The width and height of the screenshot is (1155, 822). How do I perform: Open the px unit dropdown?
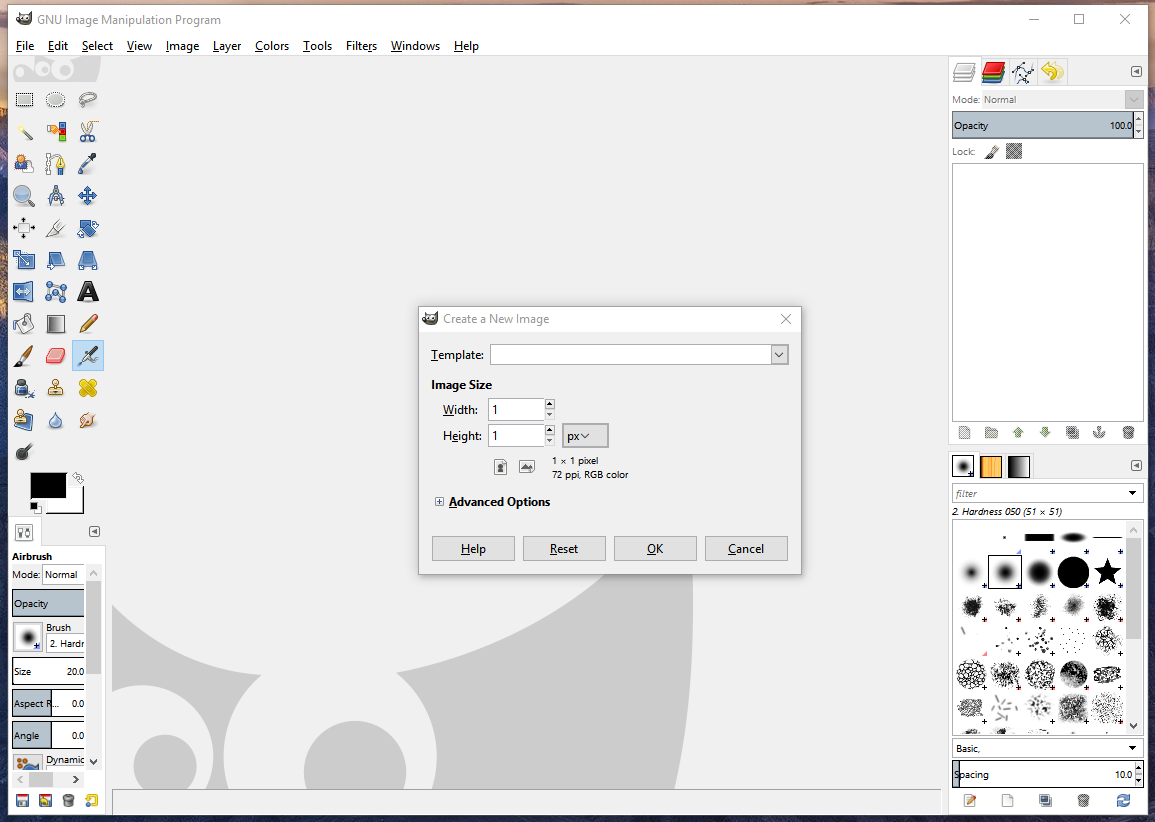point(585,436)
